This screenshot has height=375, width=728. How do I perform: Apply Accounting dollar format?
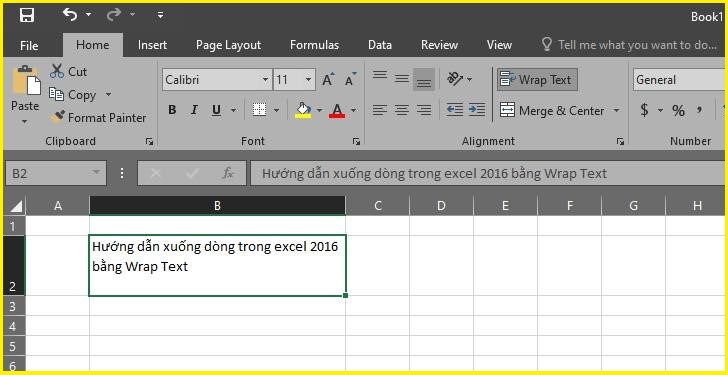pyautogui.click(x=644, y=110)
